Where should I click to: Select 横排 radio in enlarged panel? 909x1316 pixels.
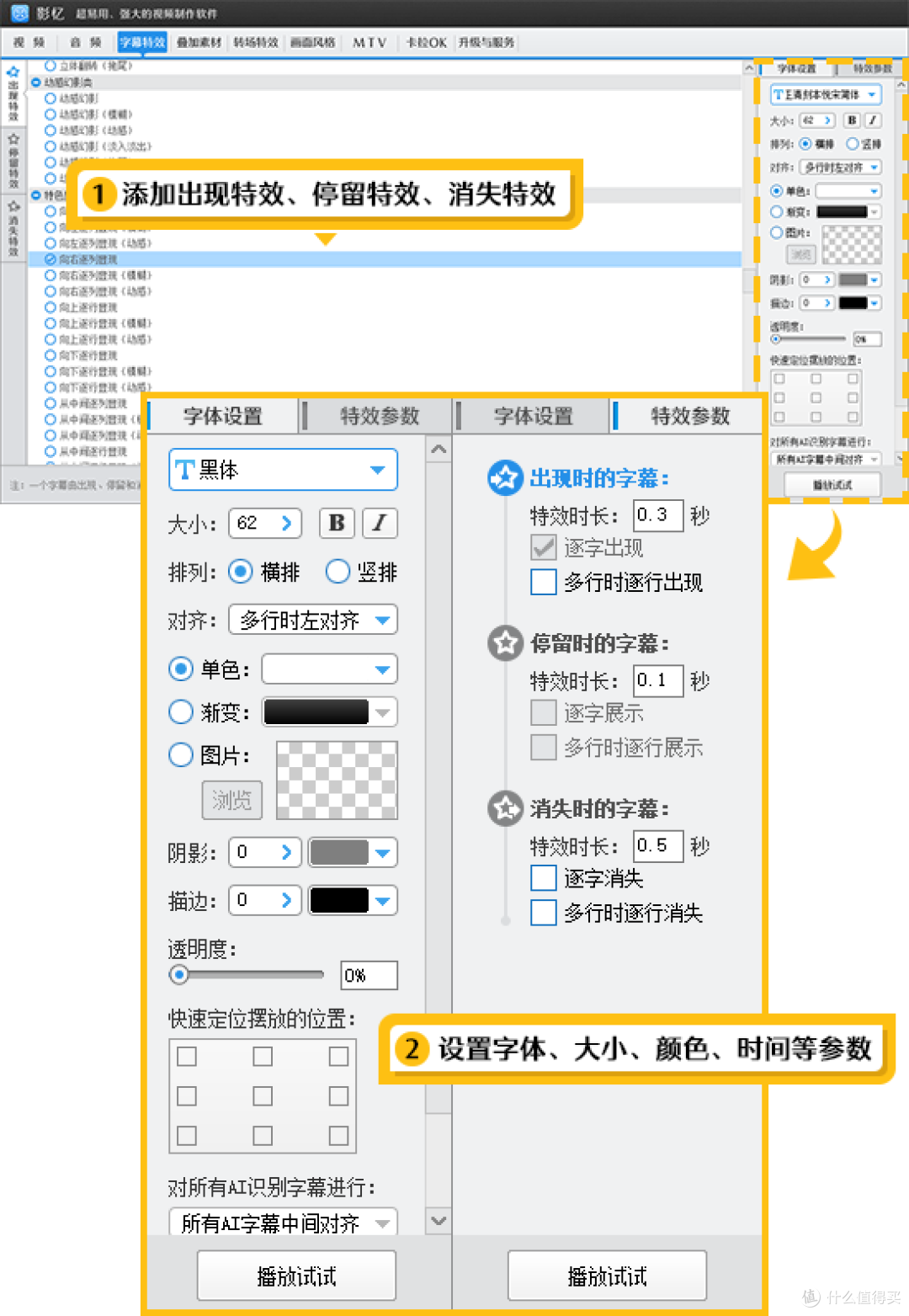pos(241,572)
